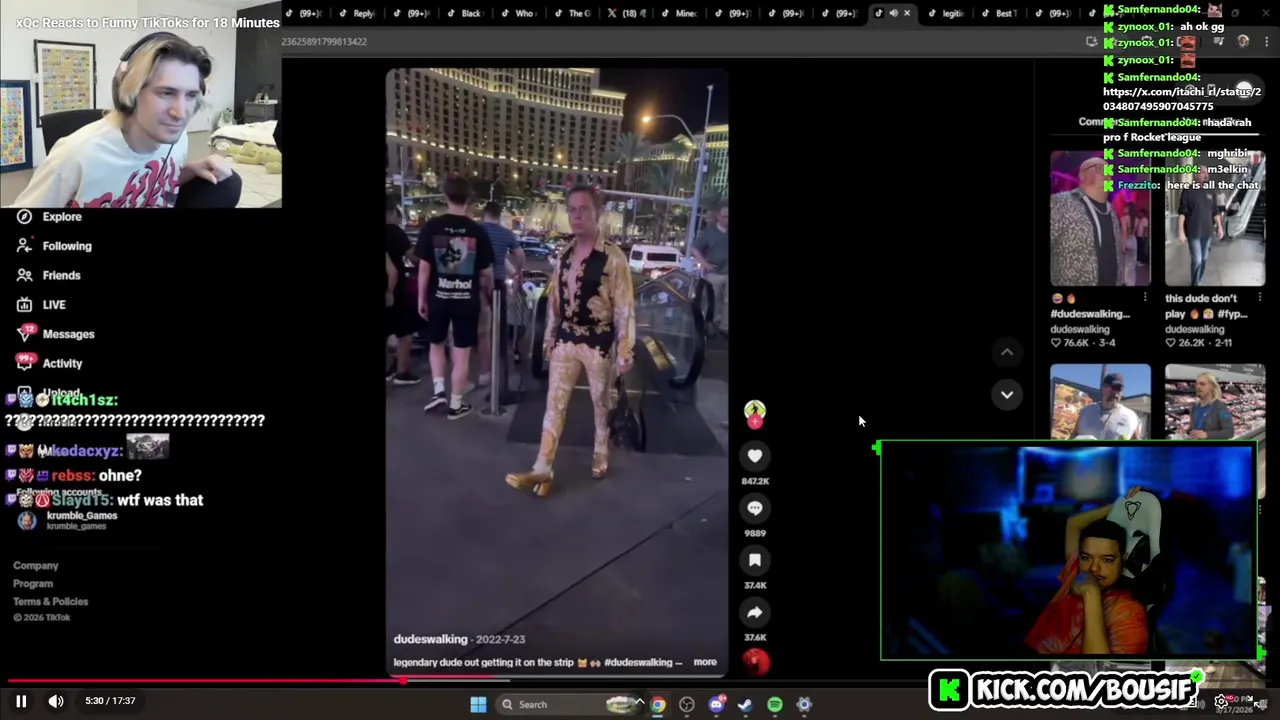Open options dots beside #dudeswalking thumbnail
Image resolution: width=1280 pixels, height=720 pixels.
(1145, 298)
